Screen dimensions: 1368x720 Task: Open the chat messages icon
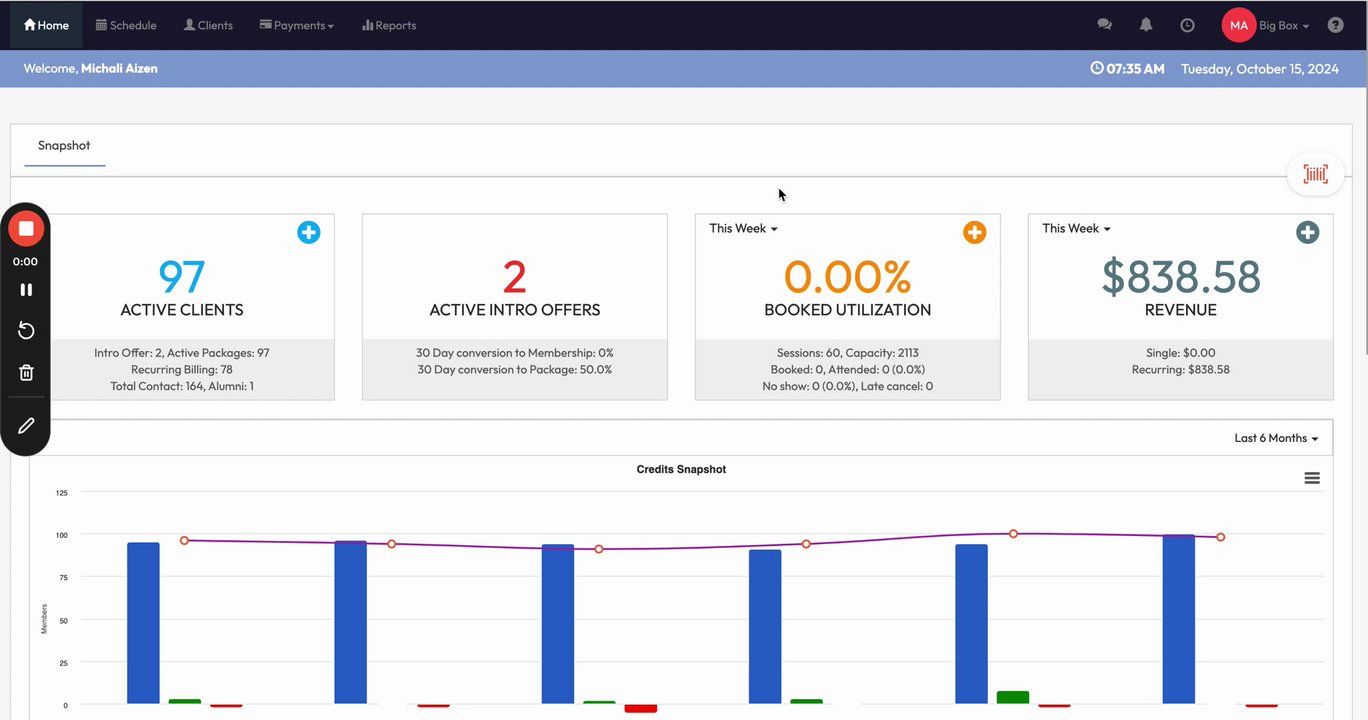1104,25
